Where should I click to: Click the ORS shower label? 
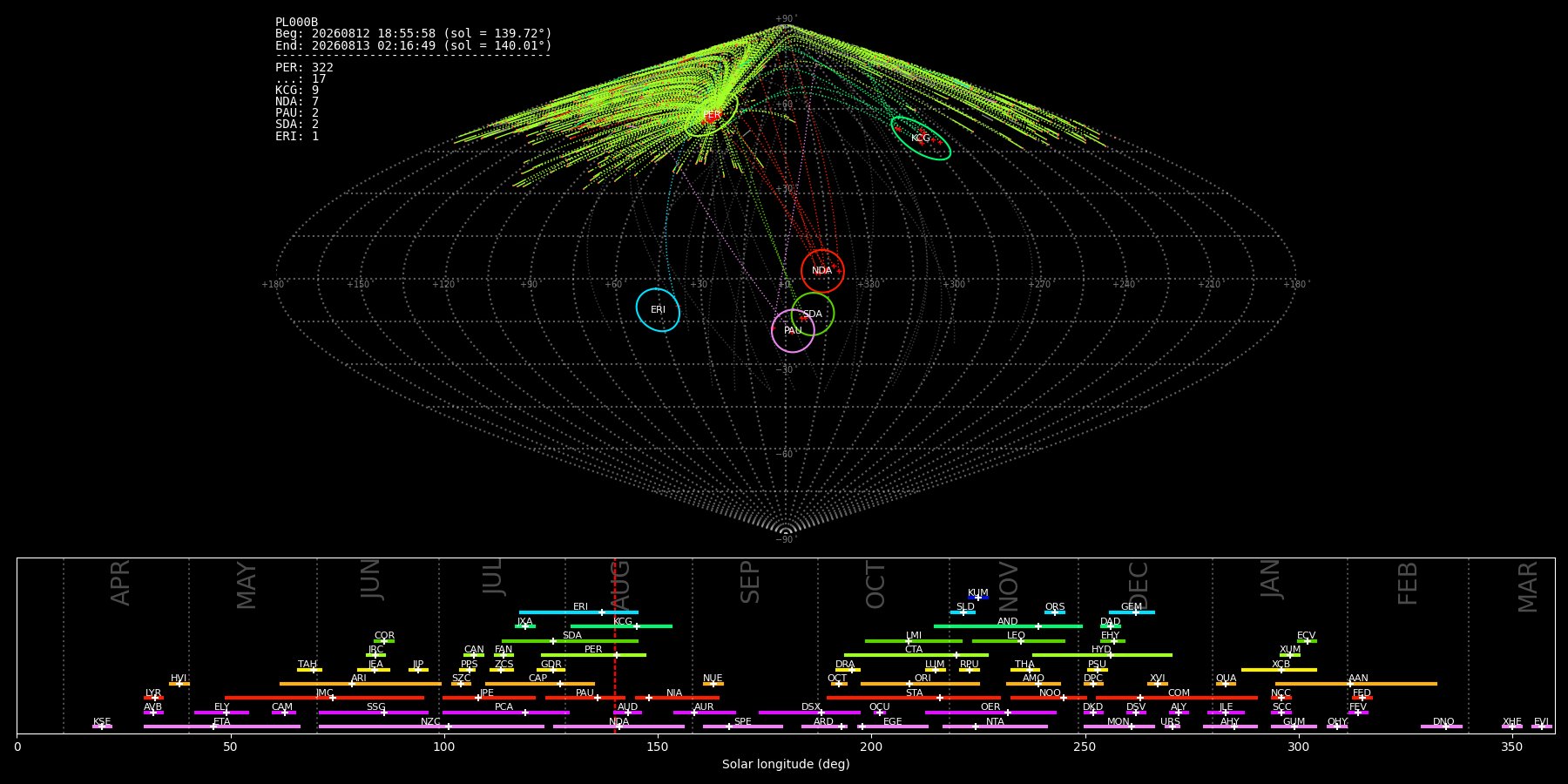[1055, 607]
